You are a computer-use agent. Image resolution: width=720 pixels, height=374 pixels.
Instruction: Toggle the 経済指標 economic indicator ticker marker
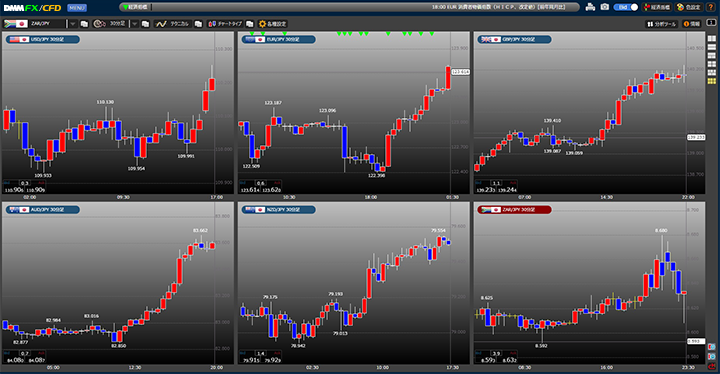coord(135,7)
